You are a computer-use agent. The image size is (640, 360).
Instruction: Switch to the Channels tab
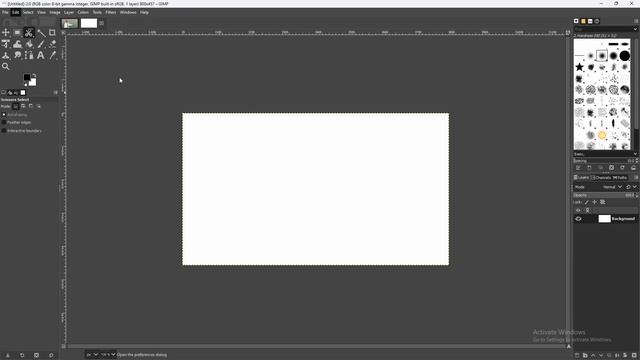[602, 178]
